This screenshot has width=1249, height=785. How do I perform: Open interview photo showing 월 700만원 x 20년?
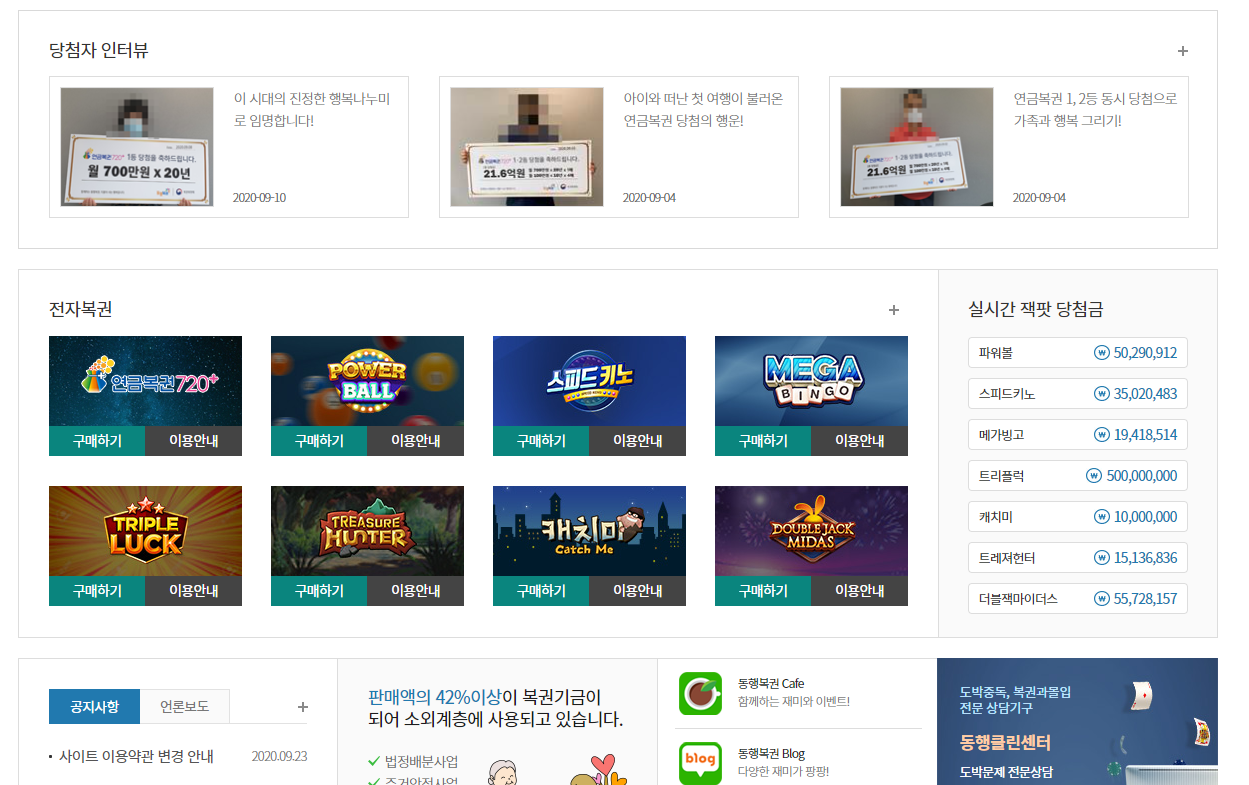click(x=137, y=147)
